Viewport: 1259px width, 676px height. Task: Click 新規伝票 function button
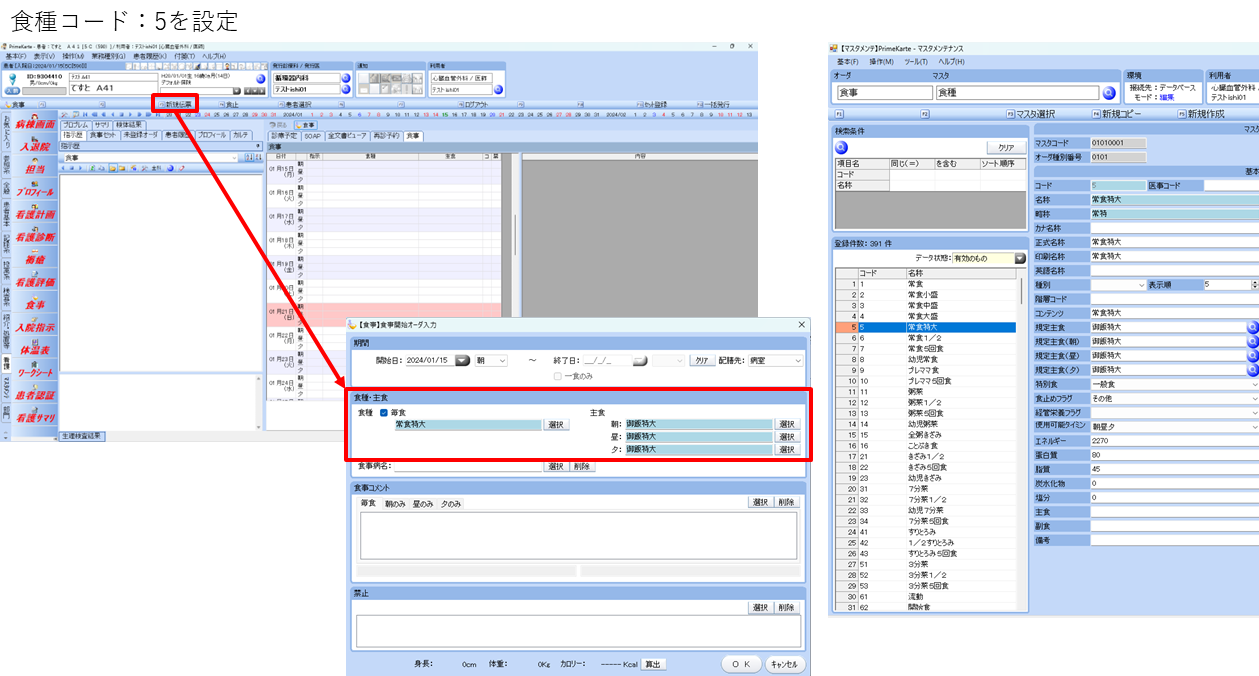pos(175,104)
